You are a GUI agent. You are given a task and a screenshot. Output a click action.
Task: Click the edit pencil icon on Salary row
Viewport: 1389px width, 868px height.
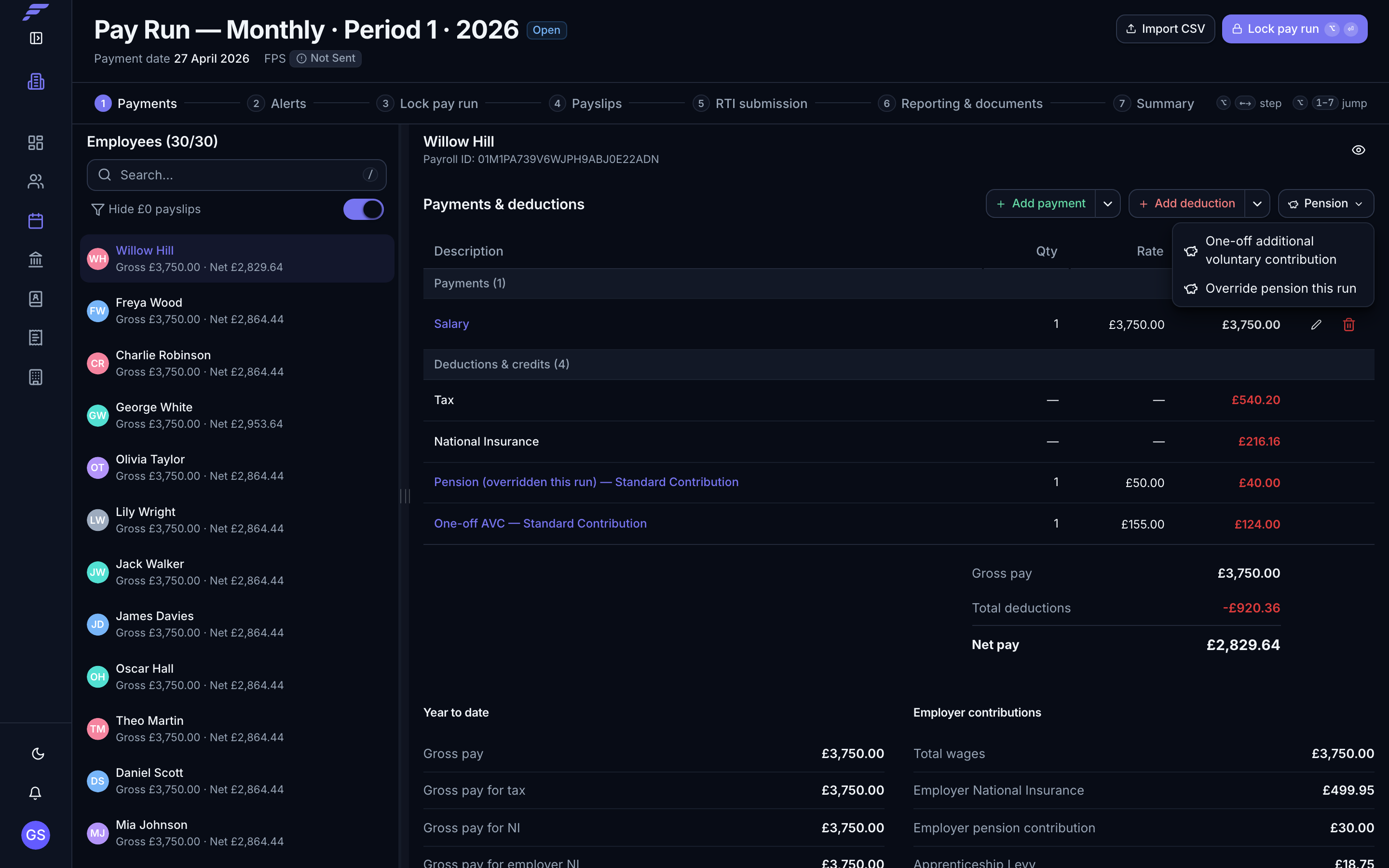tap(1316, 325)
